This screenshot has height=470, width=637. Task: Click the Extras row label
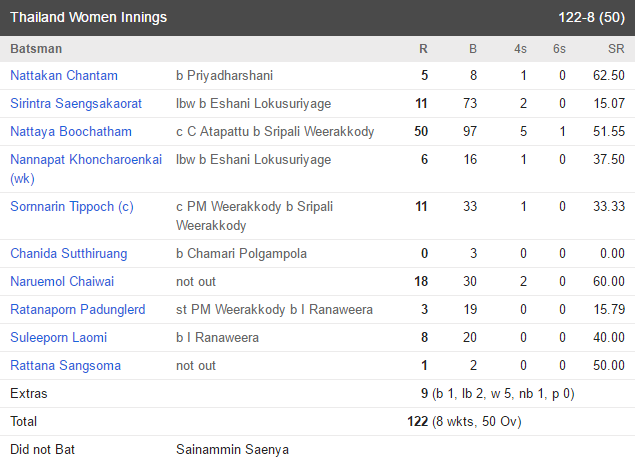pos(29,393)
